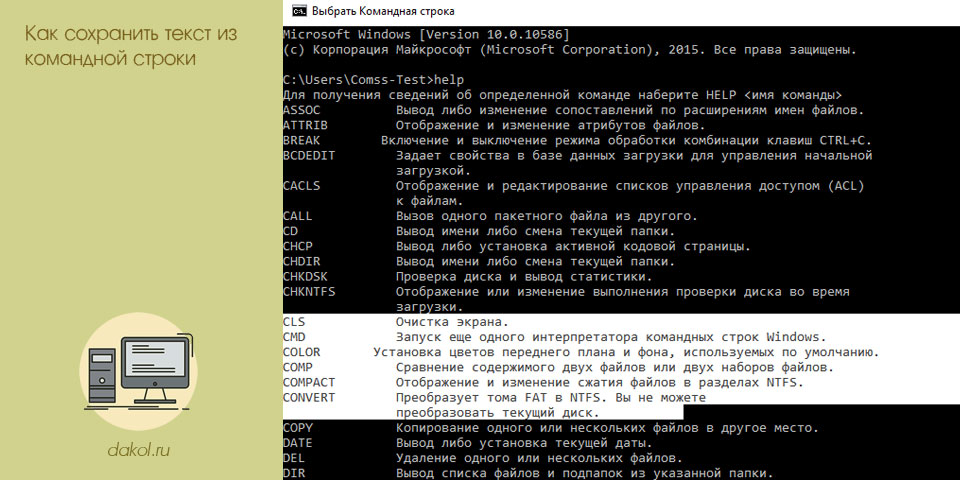Image resolution: width=960 pixels, height=480 pixels.
Task: Click 'Вызов одного пакетного файла из другого.'
Action: click(x=547, y=216)
